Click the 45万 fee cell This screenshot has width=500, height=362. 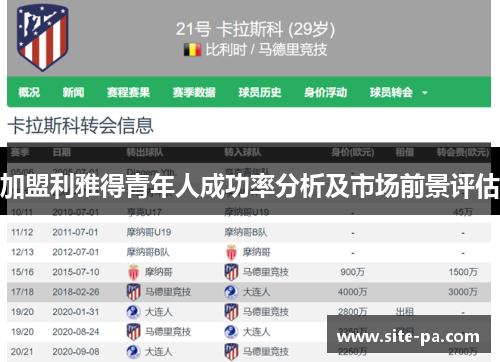pos(463,212)
